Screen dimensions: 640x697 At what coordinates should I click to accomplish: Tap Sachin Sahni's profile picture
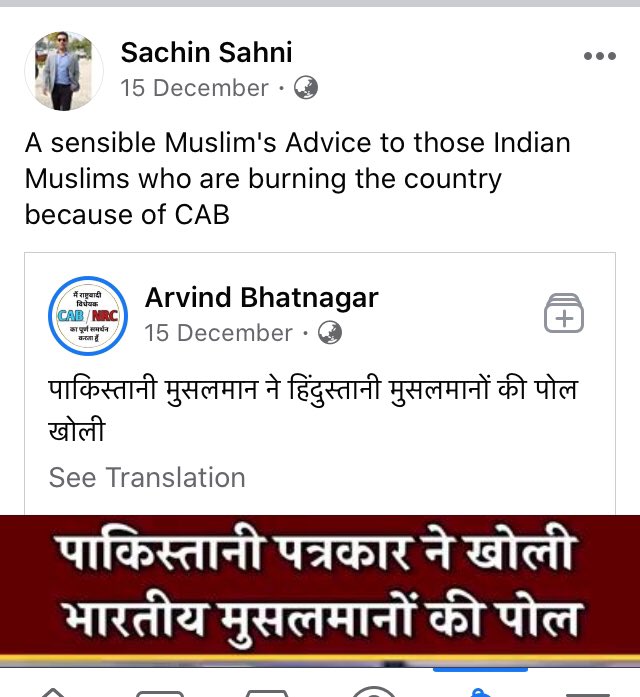pos(64,71)
